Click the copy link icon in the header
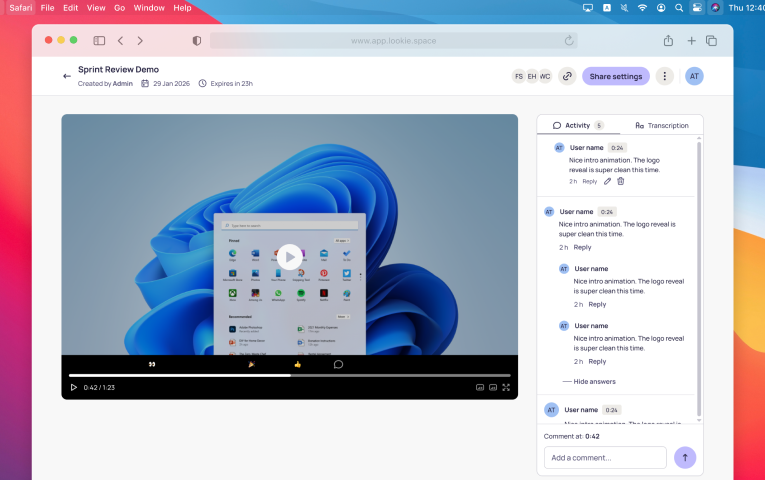The width and height of the screenshot is (765, 480). 567,76
